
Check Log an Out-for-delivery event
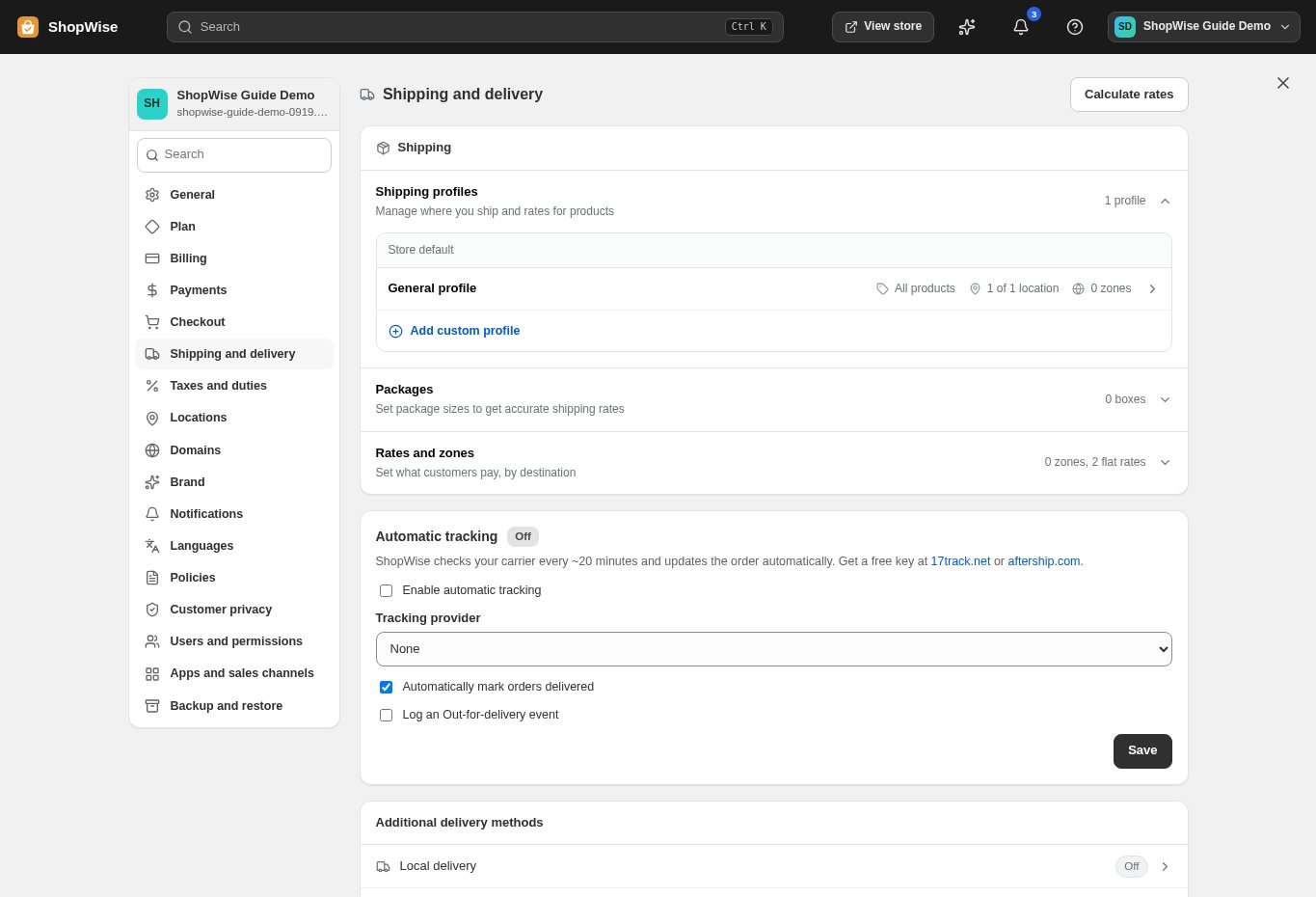(x=386, y=715)
